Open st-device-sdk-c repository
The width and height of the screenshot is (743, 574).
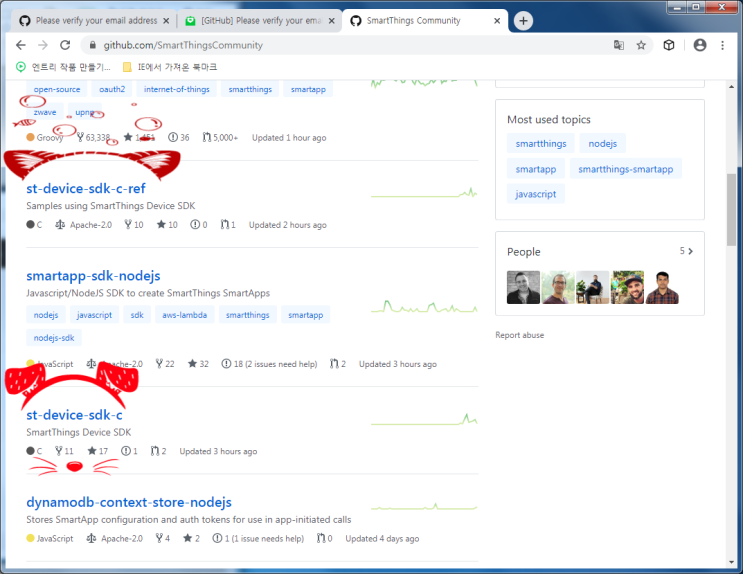tap(74, 415)
